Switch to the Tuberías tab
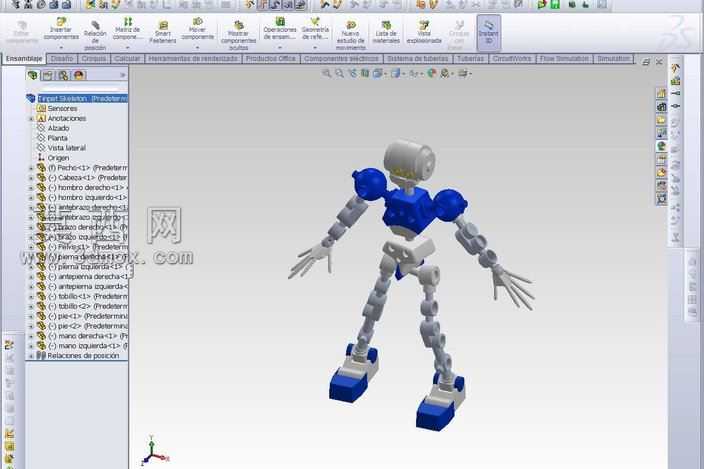Image resolution: width=704 pixels, height=469 pixels. 471,59
